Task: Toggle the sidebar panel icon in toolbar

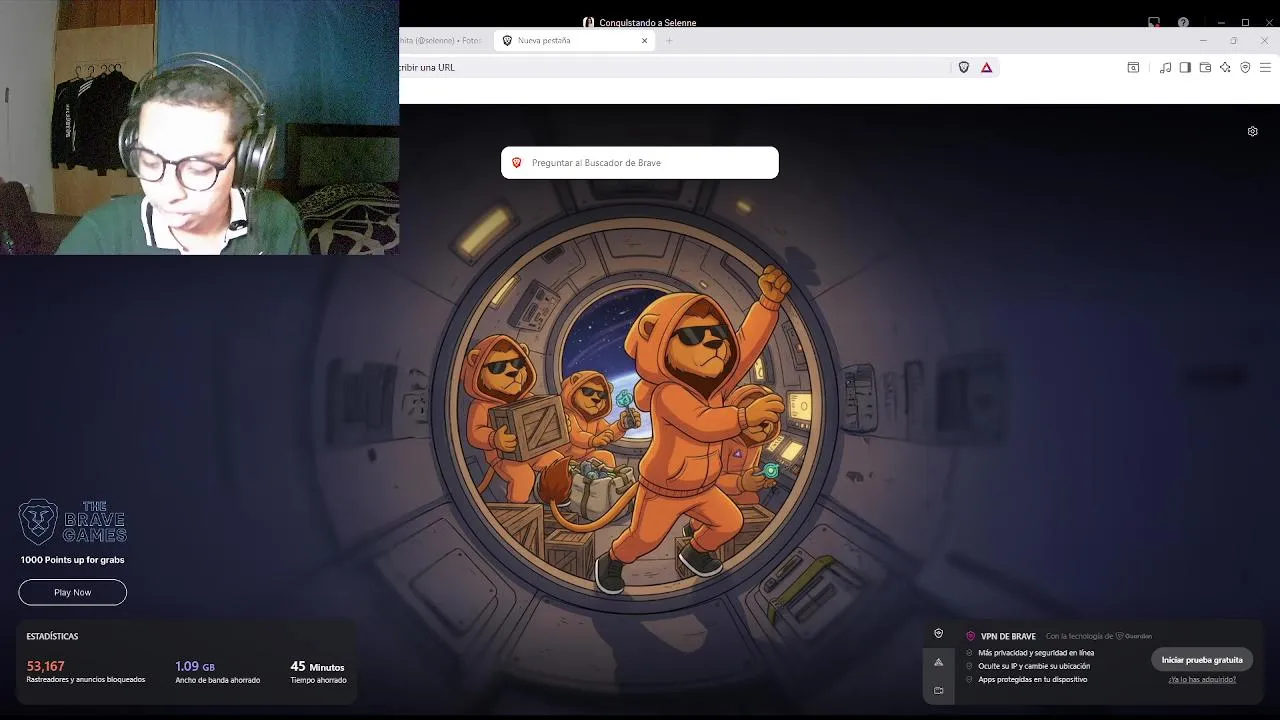Action: (x=1185, y=67)
